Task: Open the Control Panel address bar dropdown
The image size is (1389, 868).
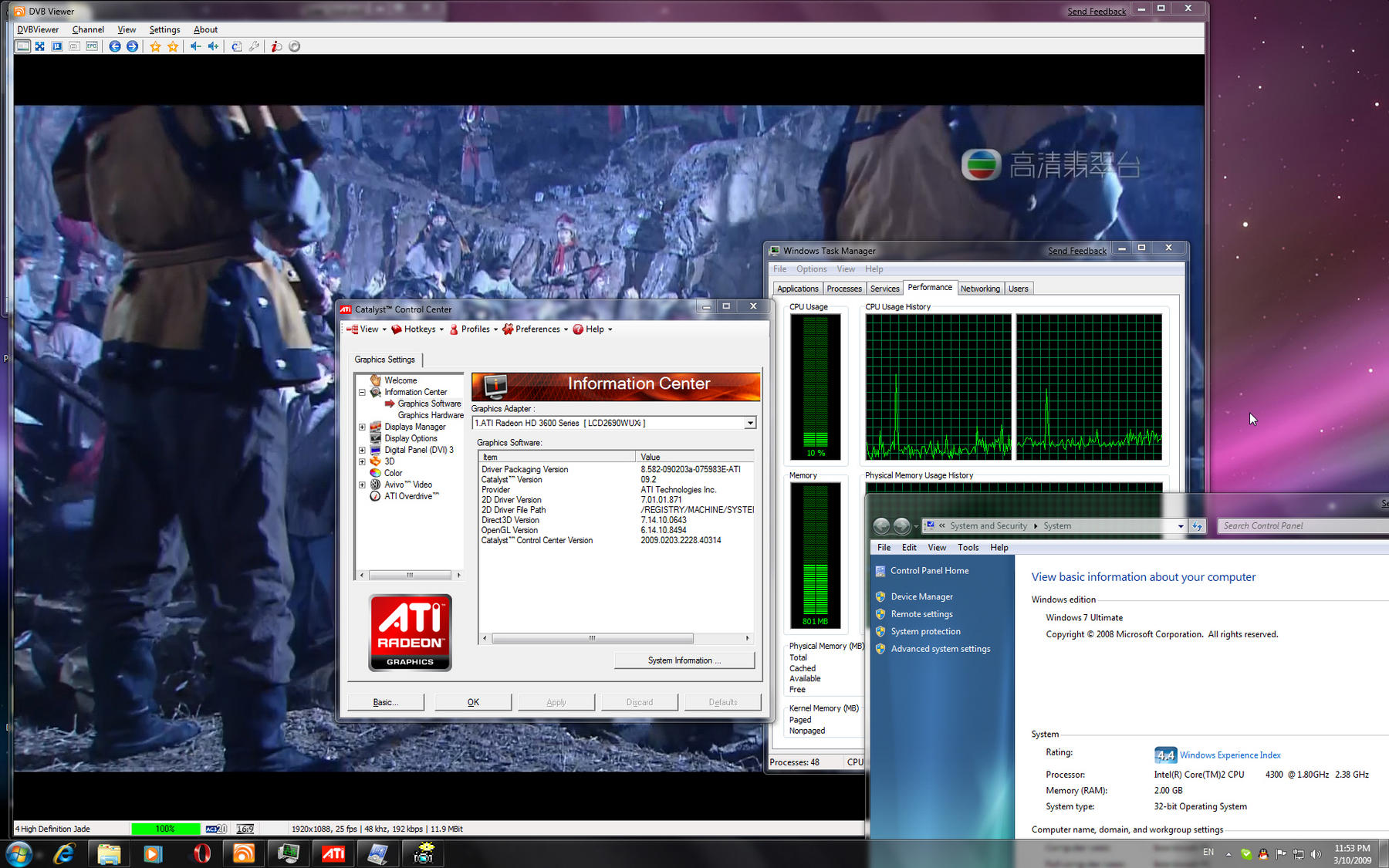Action: pos(1180,526)
